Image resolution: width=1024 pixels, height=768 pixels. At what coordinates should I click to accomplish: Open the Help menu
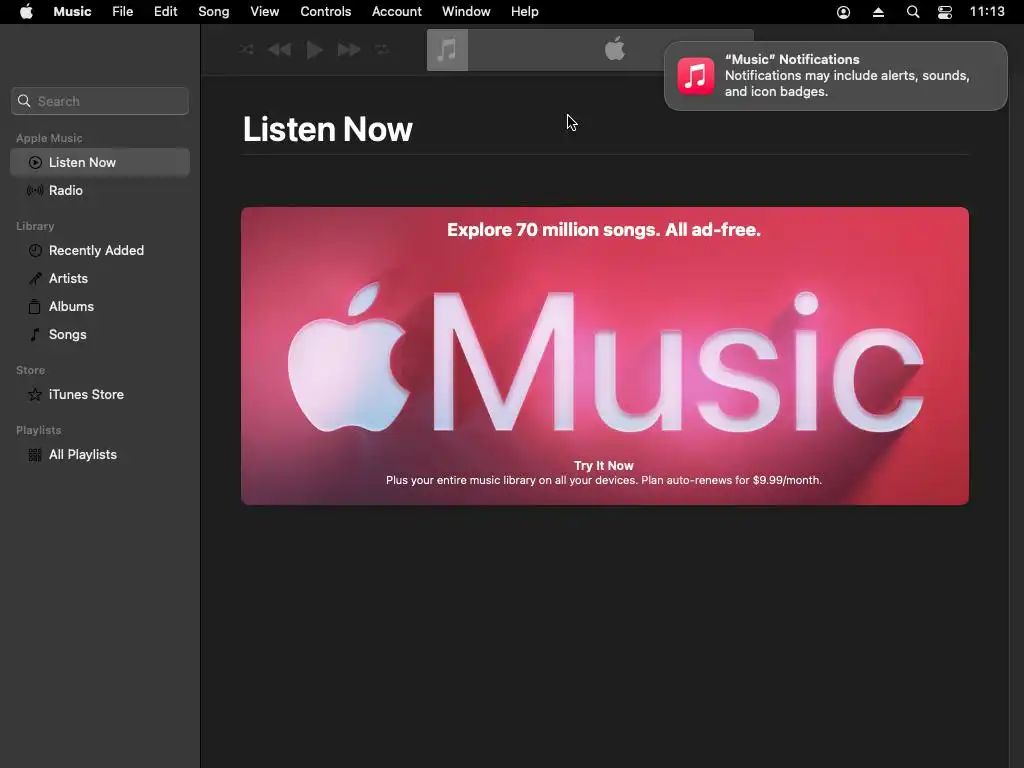pyautogui.click(x=524, y=12)
